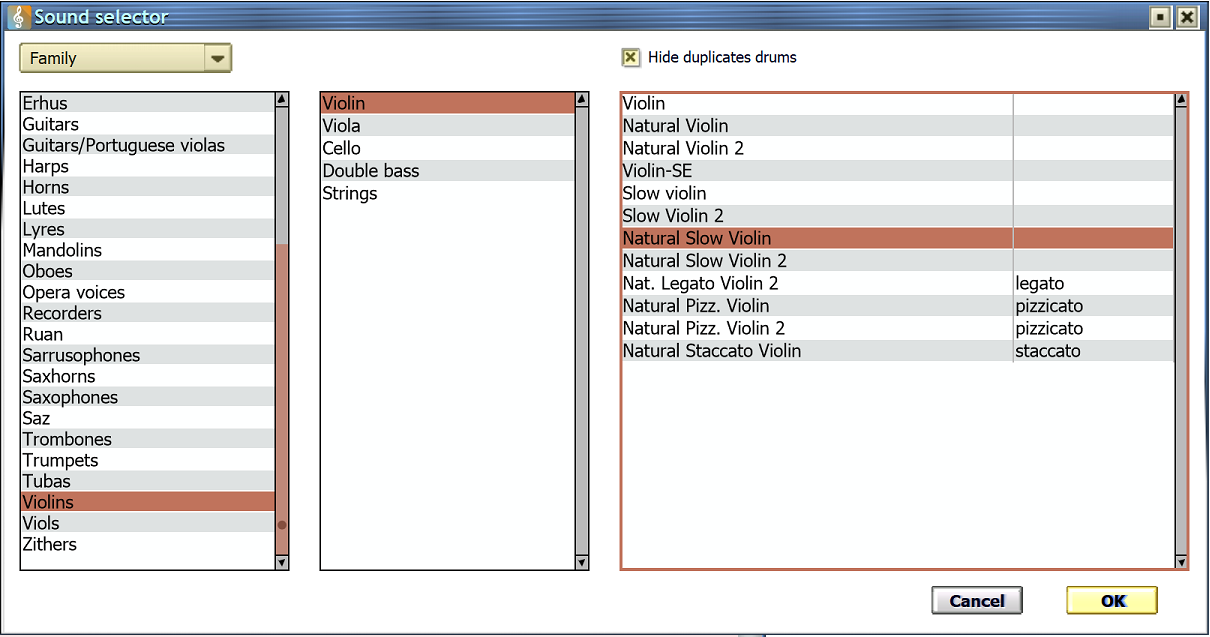
Task: Click the maximize window button
Action: point(1160,17)
